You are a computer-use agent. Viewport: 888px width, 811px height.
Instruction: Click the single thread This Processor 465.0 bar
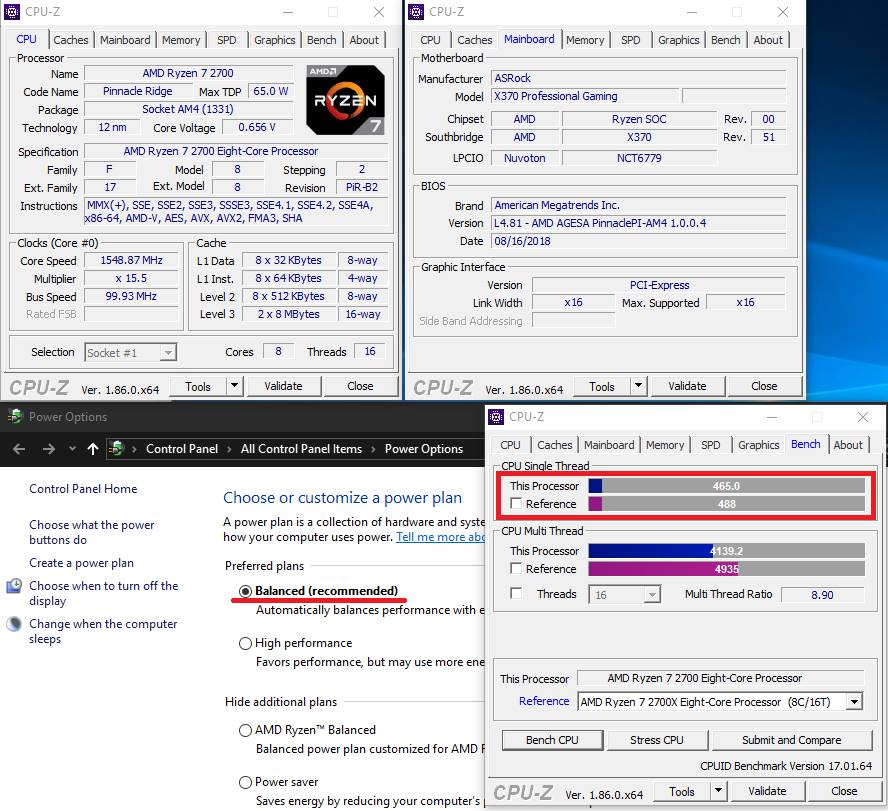tap(727, 486)
